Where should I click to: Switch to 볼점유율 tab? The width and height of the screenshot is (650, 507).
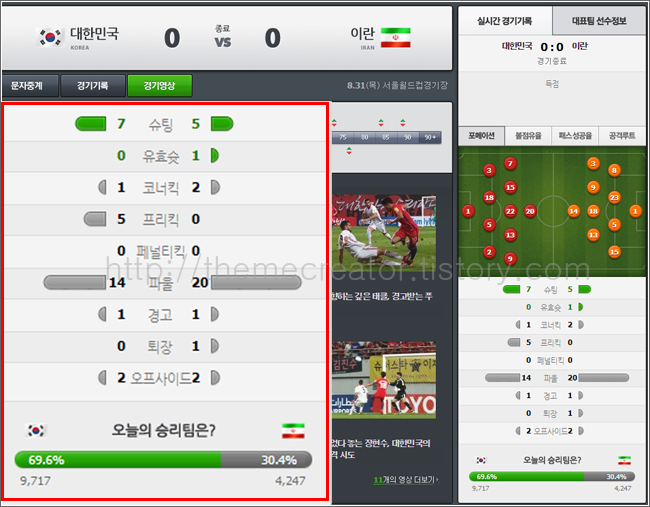[528, 136]
